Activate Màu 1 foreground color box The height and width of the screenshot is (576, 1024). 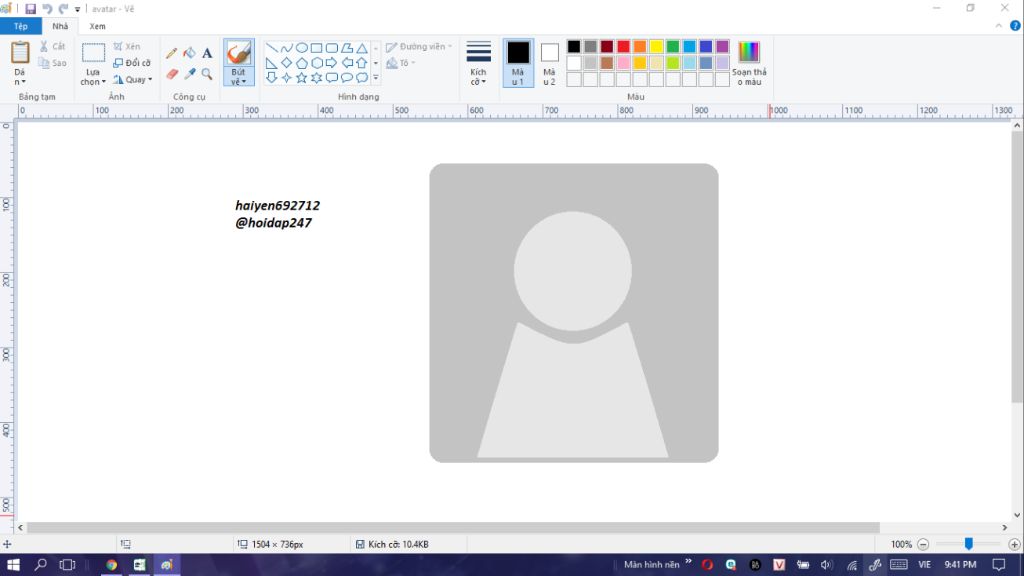pyautogui.click(x=518, y=63)
